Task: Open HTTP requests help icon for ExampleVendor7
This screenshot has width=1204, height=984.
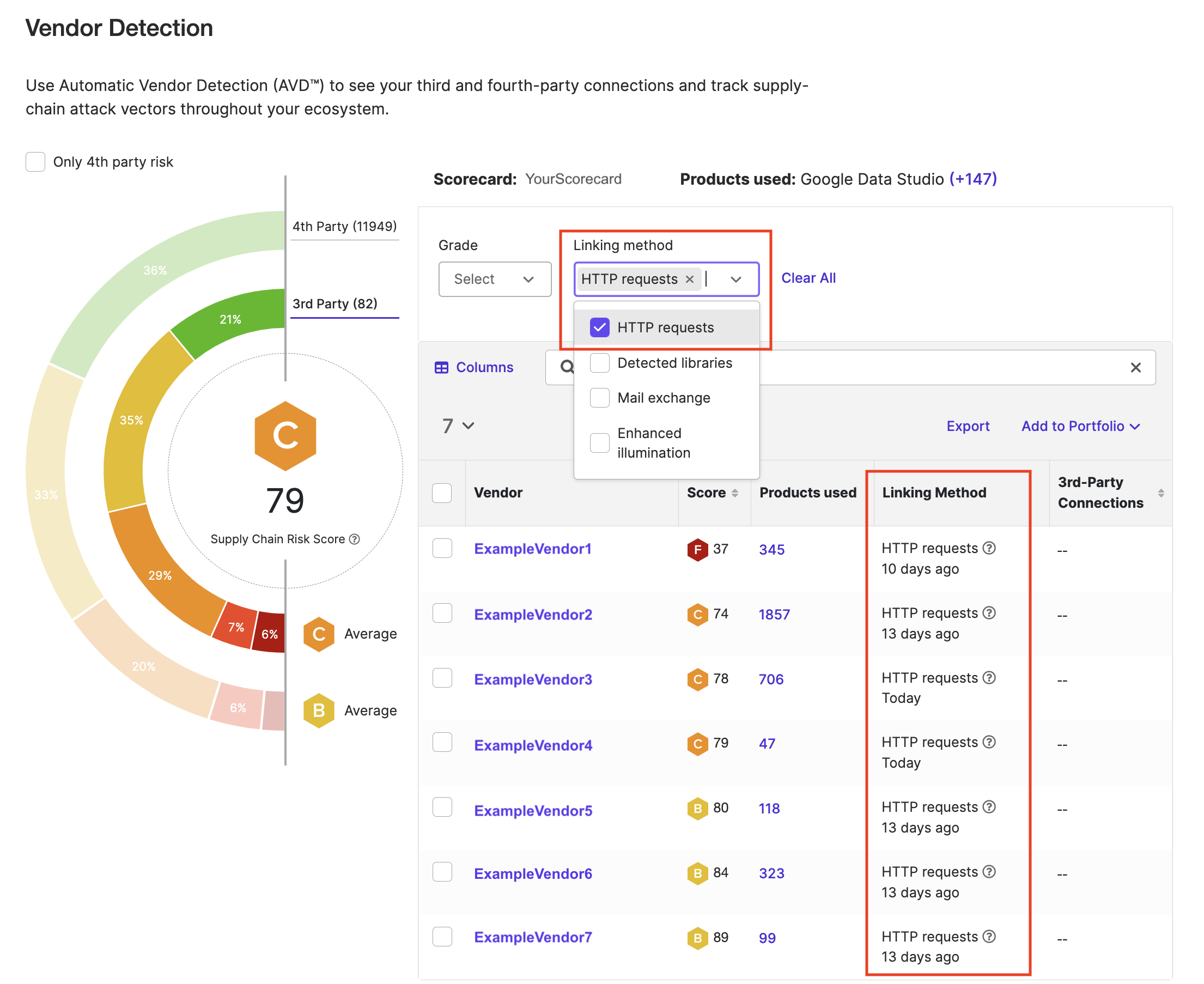Action: pyautogui.click(x=989, y=936)
